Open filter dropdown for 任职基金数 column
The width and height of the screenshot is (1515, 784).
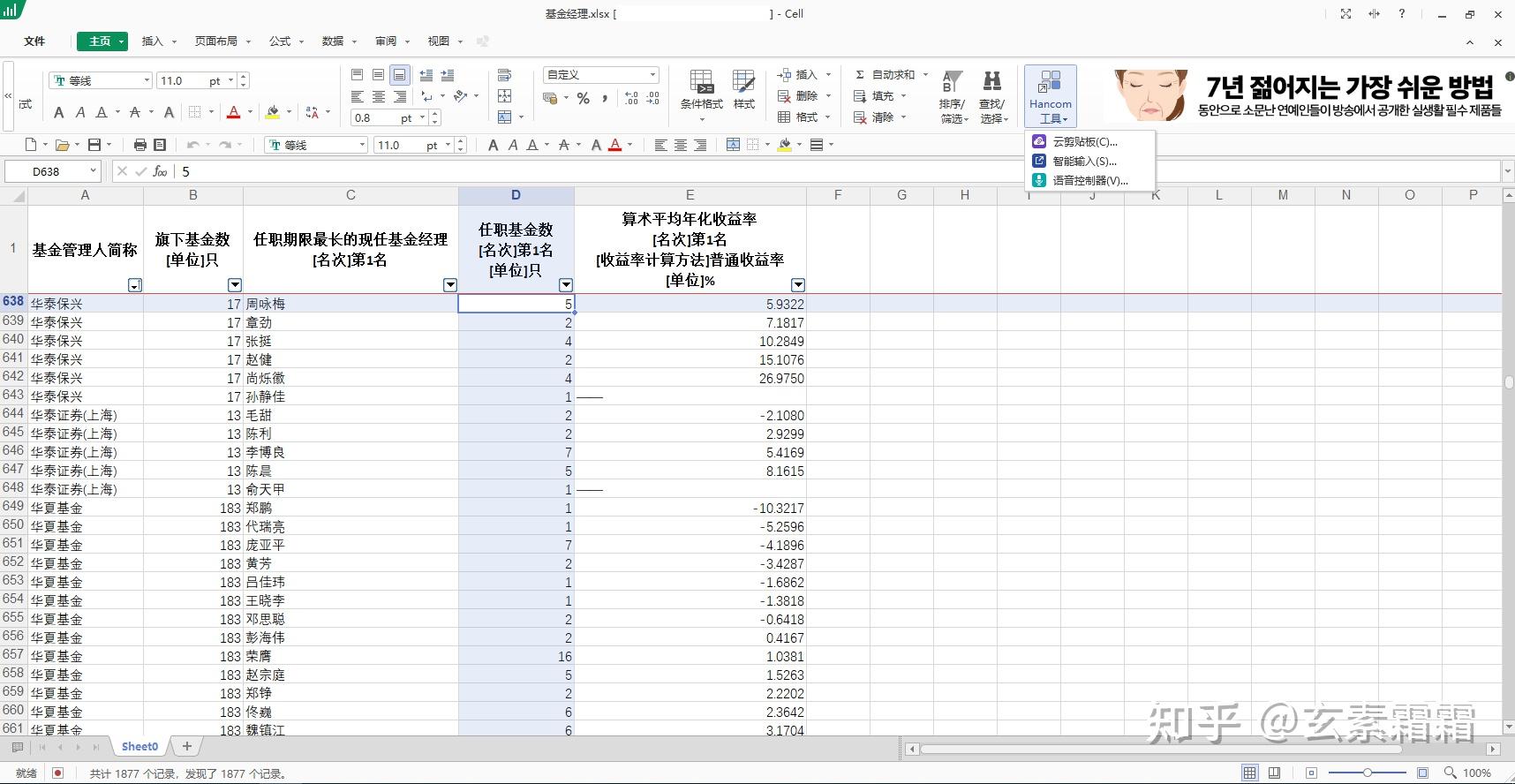[x=566, y=284]
